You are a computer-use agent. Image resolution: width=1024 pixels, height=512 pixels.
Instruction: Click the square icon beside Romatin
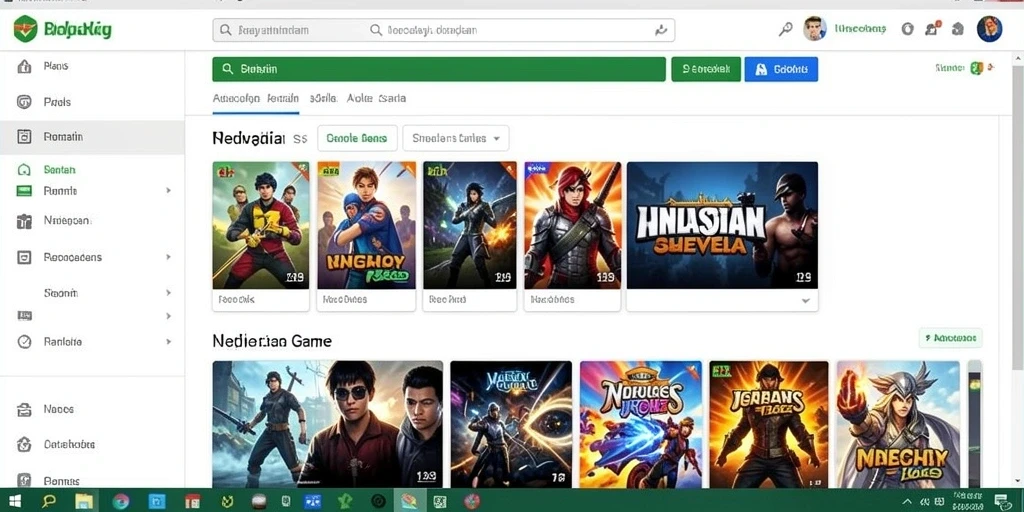click(x=24, y=136)
